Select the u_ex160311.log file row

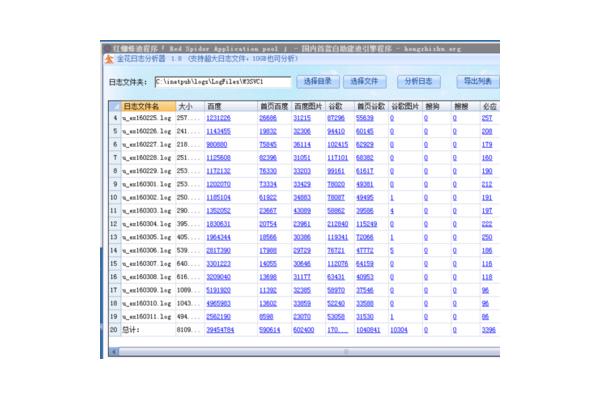point(147,316)
